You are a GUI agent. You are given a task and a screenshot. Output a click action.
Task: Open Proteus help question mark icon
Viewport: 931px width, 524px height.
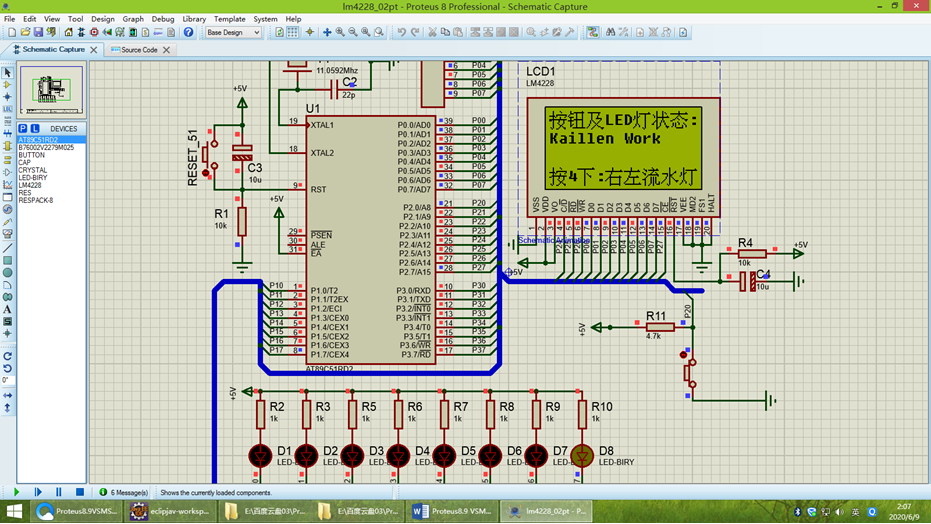point(188,33)
